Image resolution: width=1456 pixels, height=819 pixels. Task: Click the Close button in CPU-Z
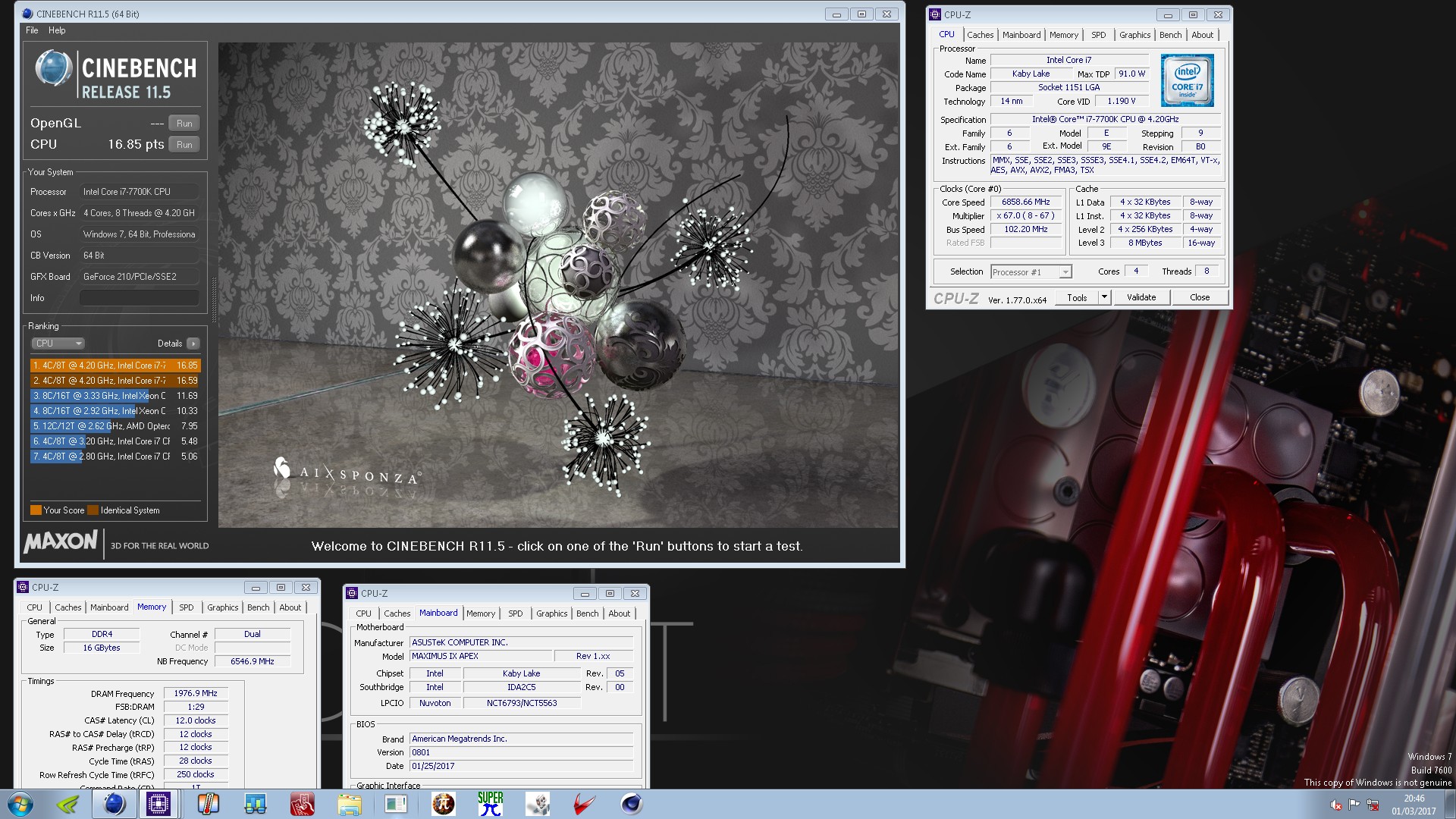[x=1200, y=297]
